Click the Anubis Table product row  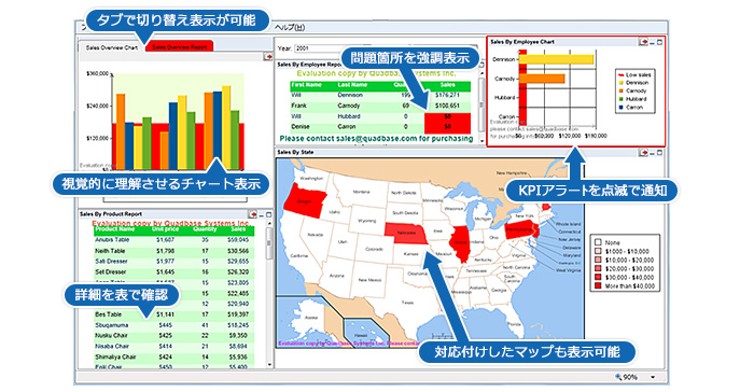click(174, 240)
